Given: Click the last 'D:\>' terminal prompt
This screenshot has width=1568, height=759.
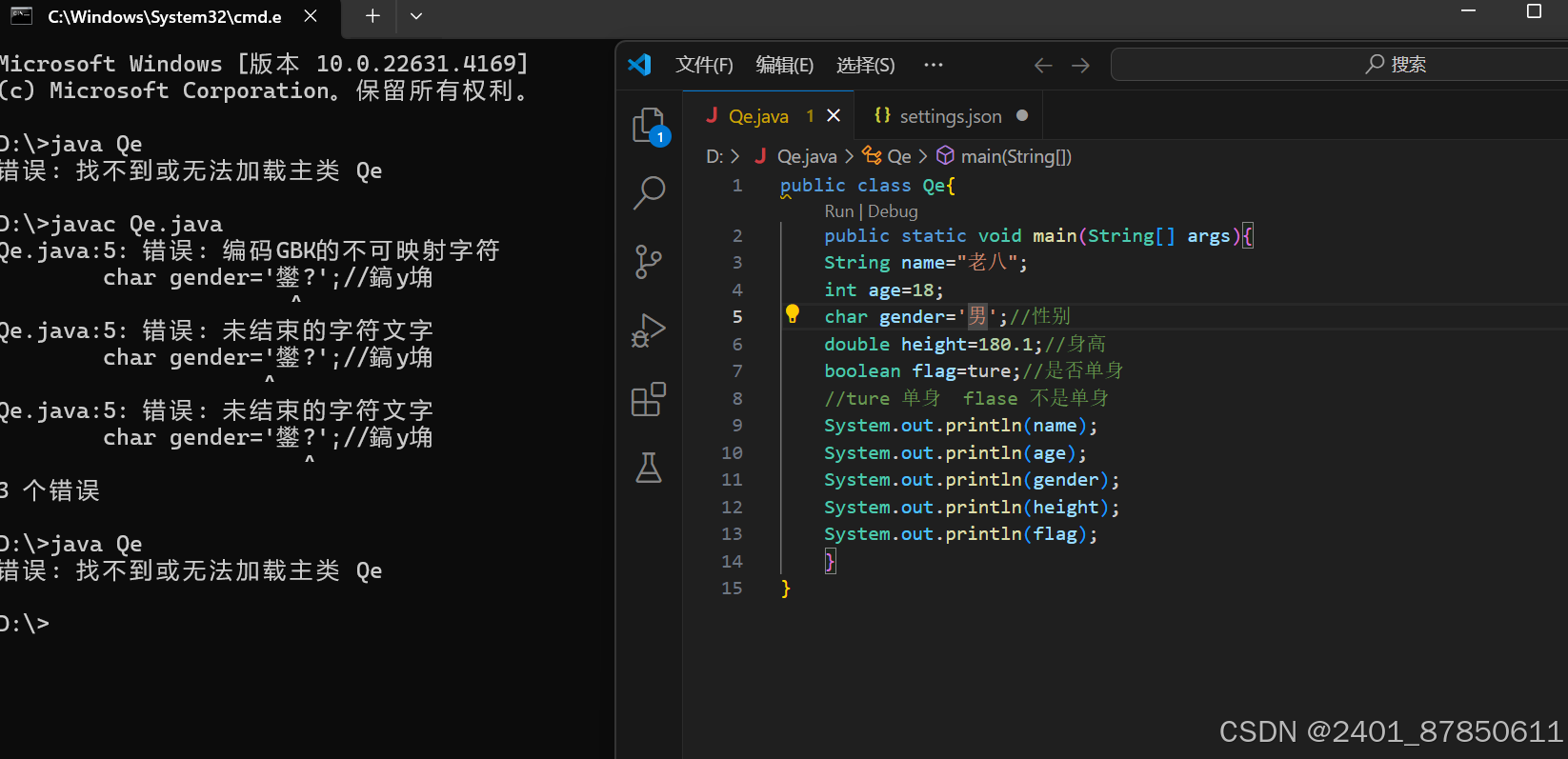Looking at the screenshot, I should click(25, 624).
